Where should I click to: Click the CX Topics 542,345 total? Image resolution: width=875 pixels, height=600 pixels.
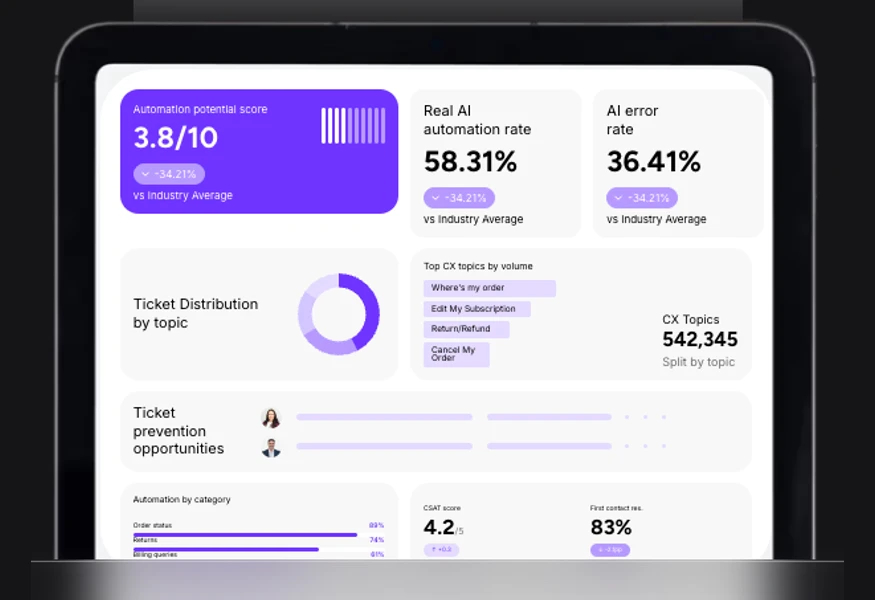coord(700,339)
